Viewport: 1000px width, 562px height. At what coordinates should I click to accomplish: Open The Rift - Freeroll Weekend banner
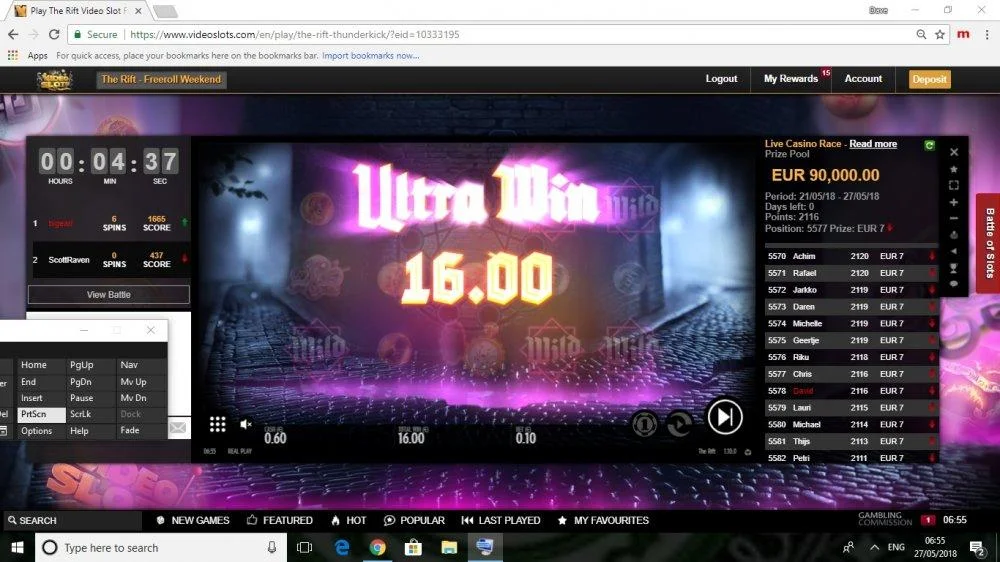click(161, 80)
